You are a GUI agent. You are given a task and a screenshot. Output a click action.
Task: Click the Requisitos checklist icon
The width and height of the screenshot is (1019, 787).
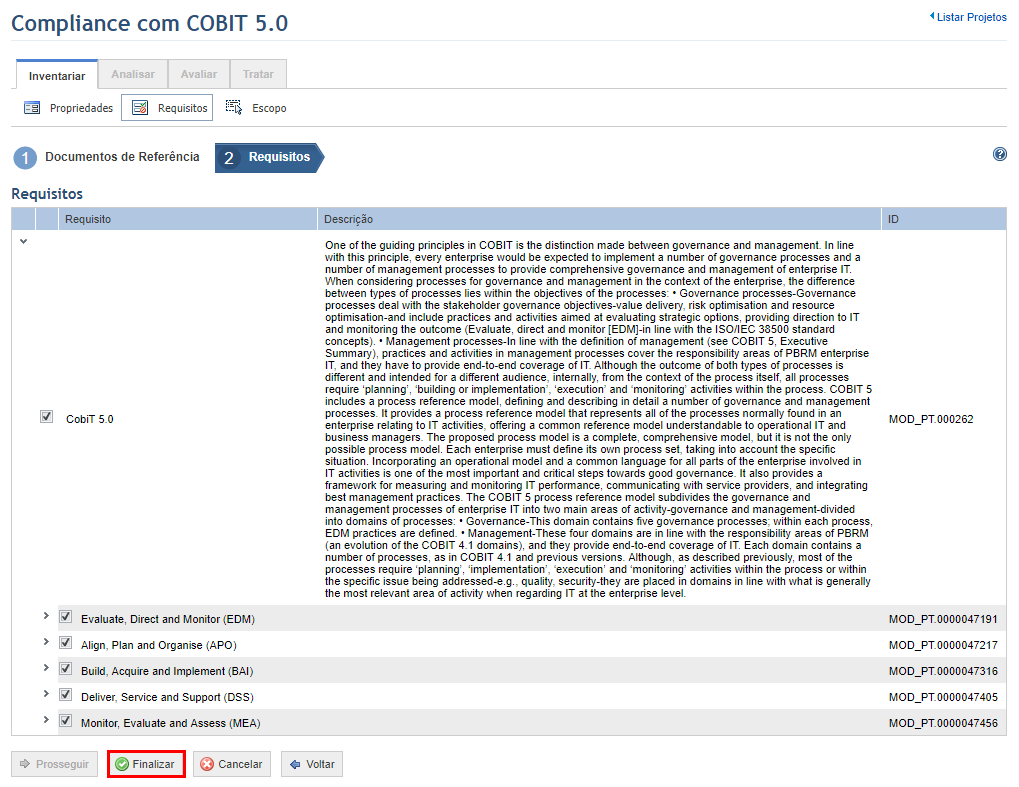(140, 108)
